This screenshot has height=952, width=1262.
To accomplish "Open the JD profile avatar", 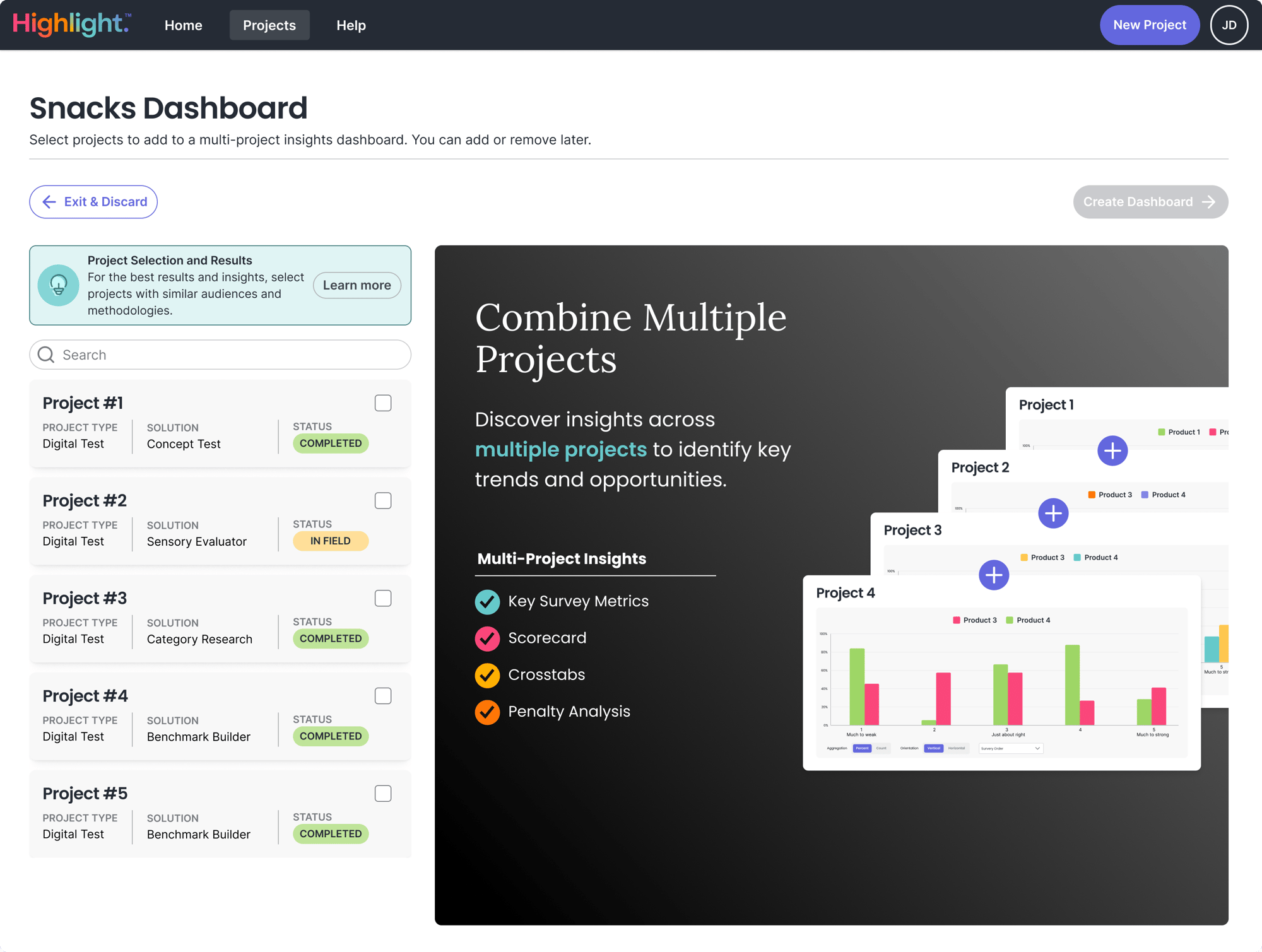I will pyautogui.click(x=1228, y=25).
